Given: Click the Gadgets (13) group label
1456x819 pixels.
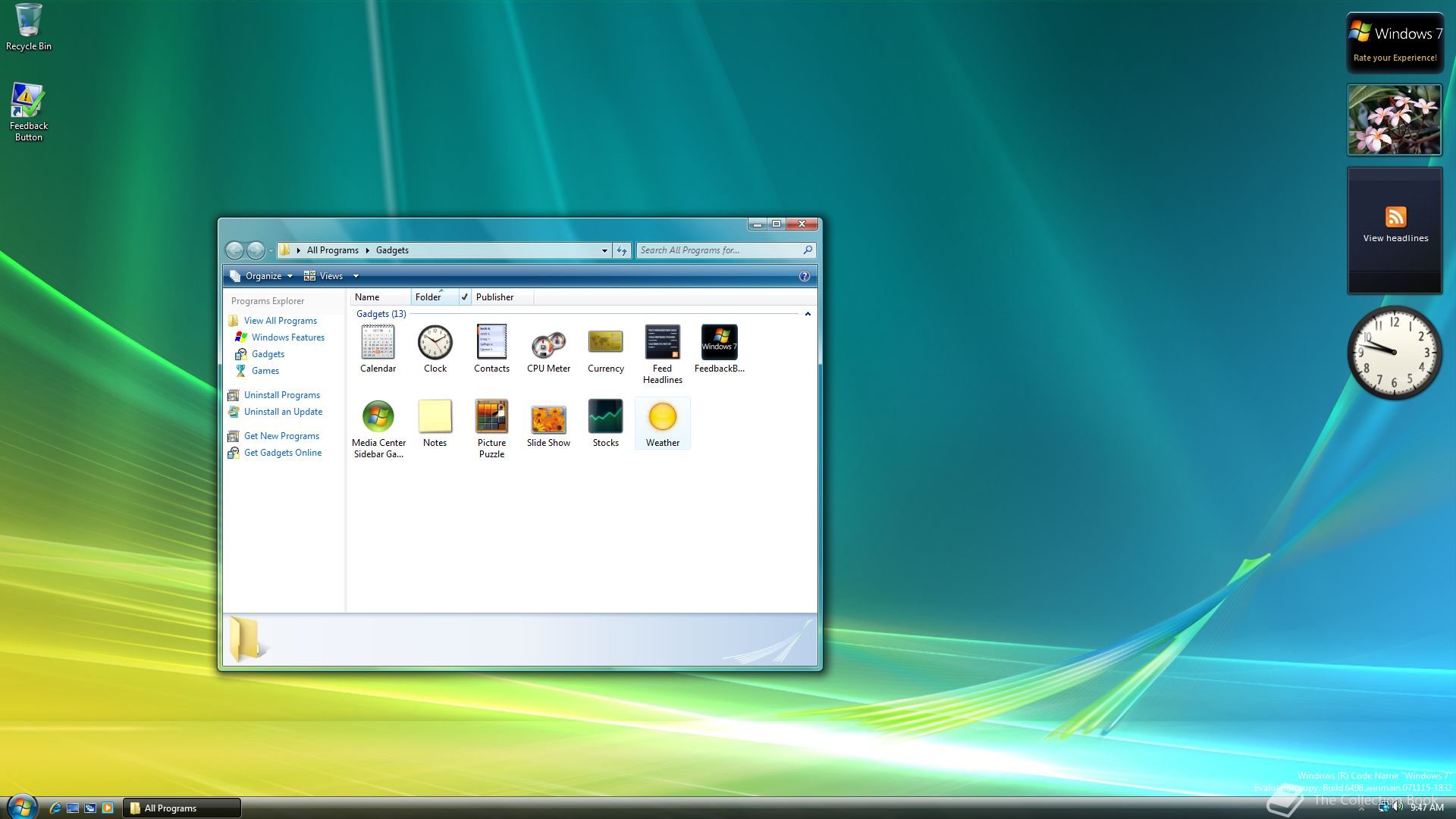Looking at the screenshot, I should [381, 314].
